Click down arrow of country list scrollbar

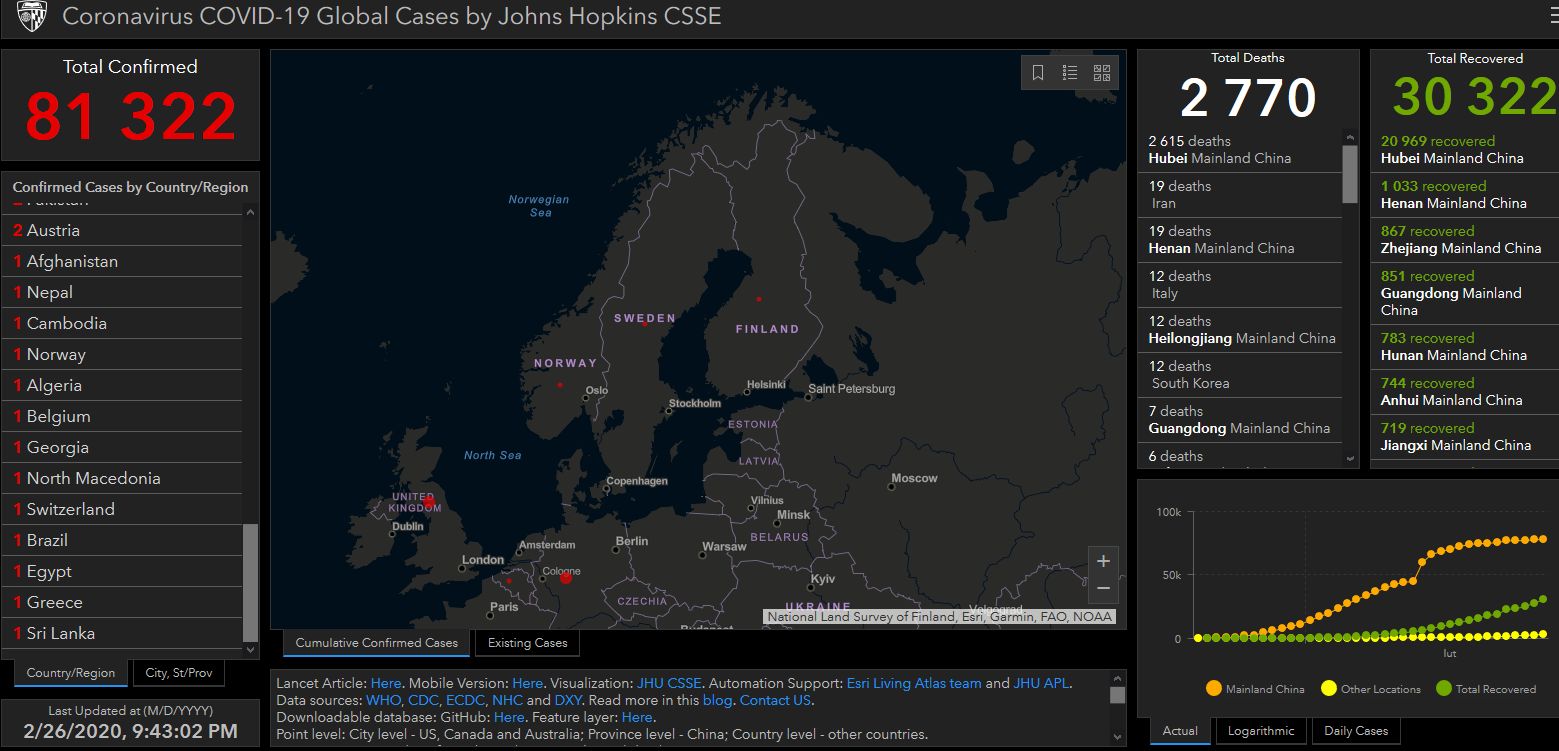pyautogui.click(x=250, y=651)
